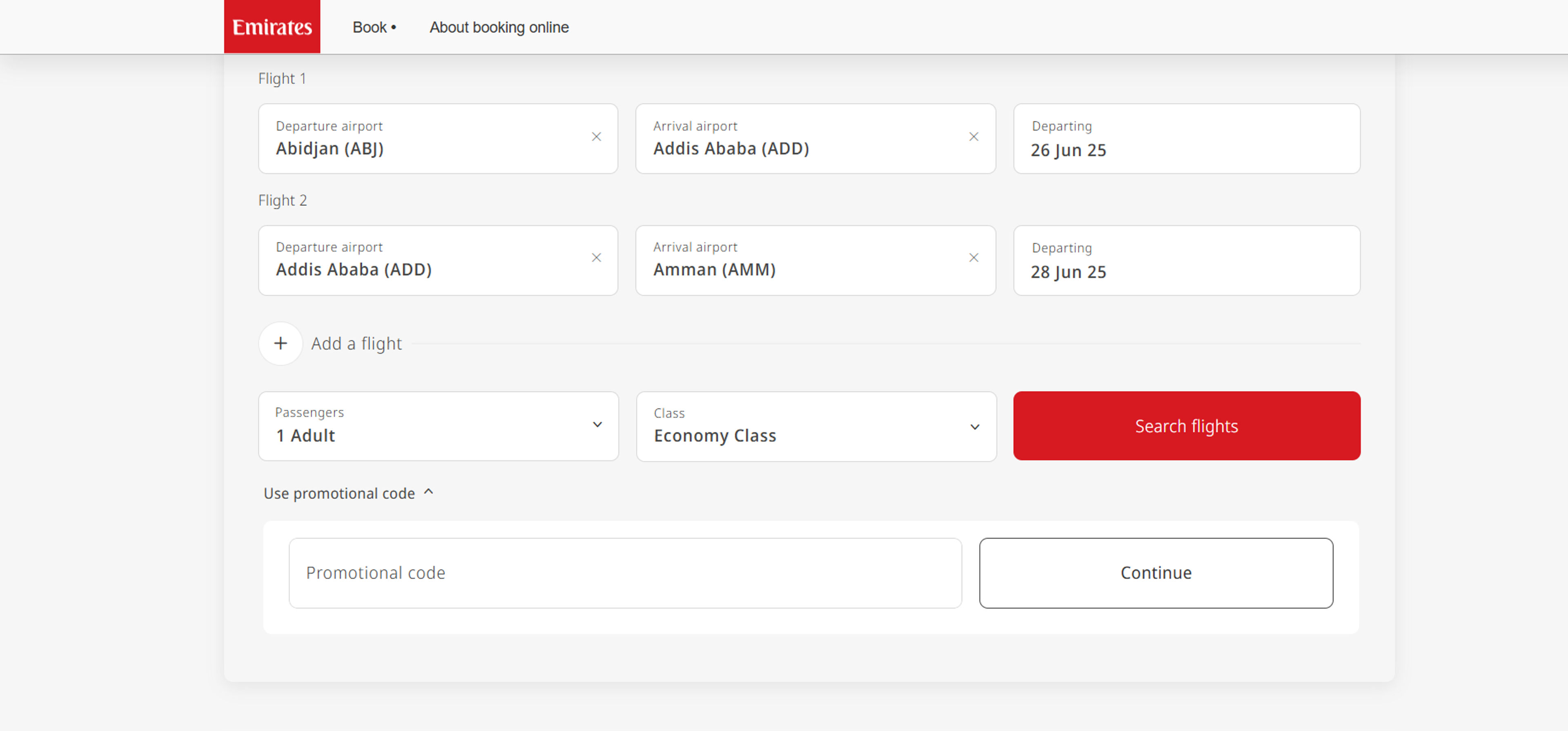This screenshot has height=731, width=1568.
Task: Open the Book menu
Action: 374,27
